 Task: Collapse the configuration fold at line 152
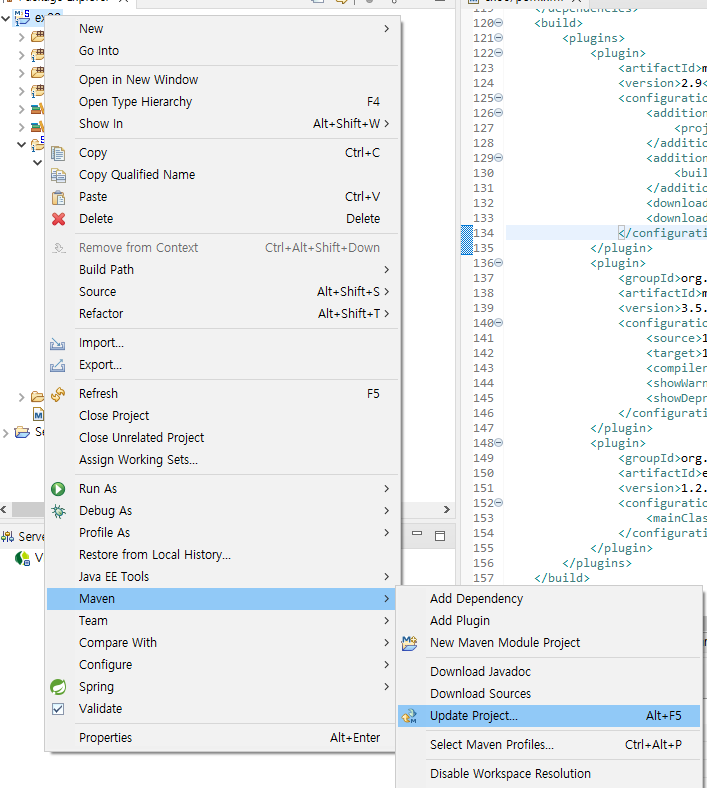point(499,503)
